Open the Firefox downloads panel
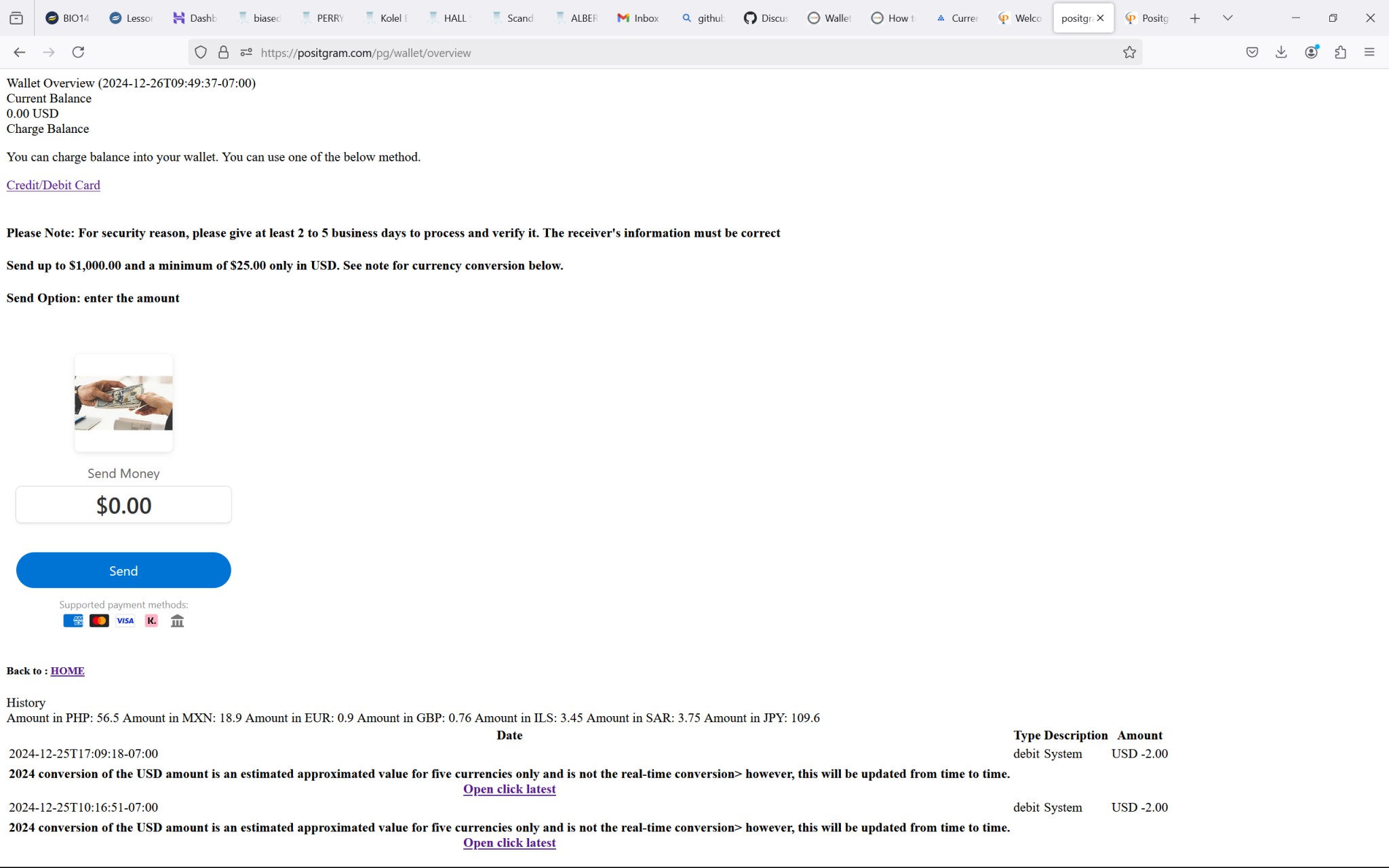 pos(1281,52)
